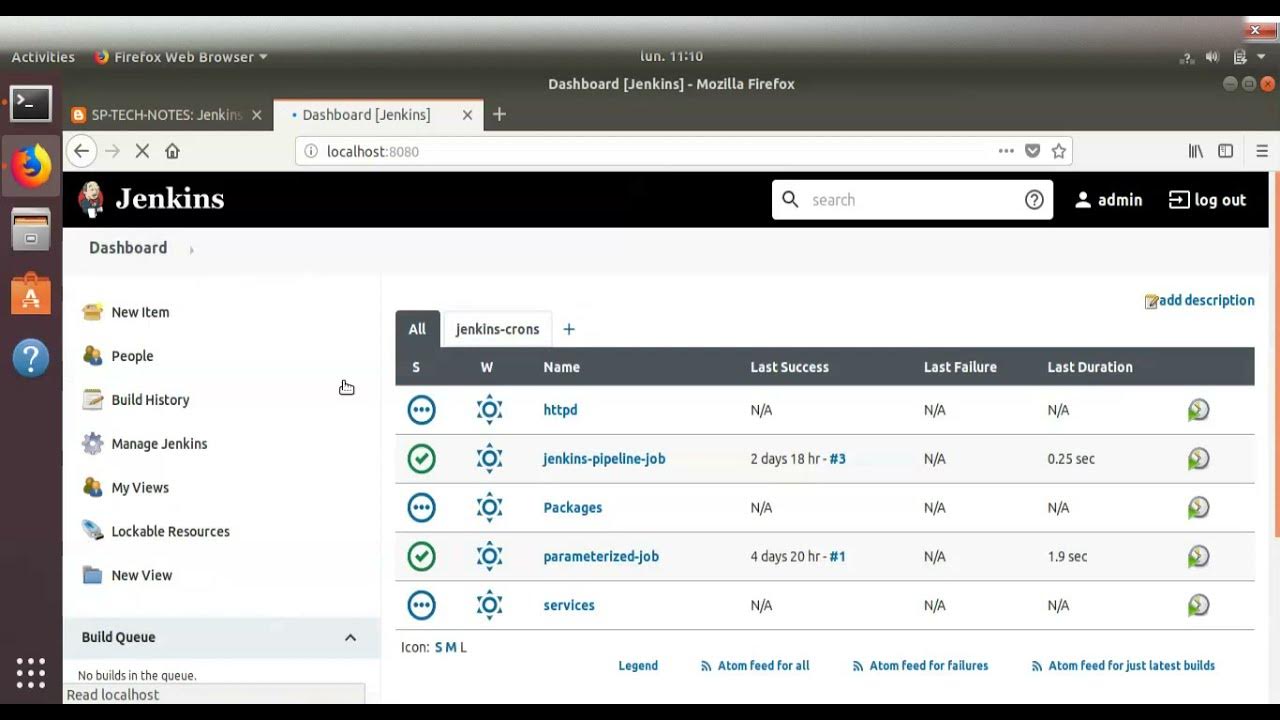This screenshot has height=720, width=1280.
Task: Launch Terminal from Ubuntu dock
Action: click(x=31, y=103)
